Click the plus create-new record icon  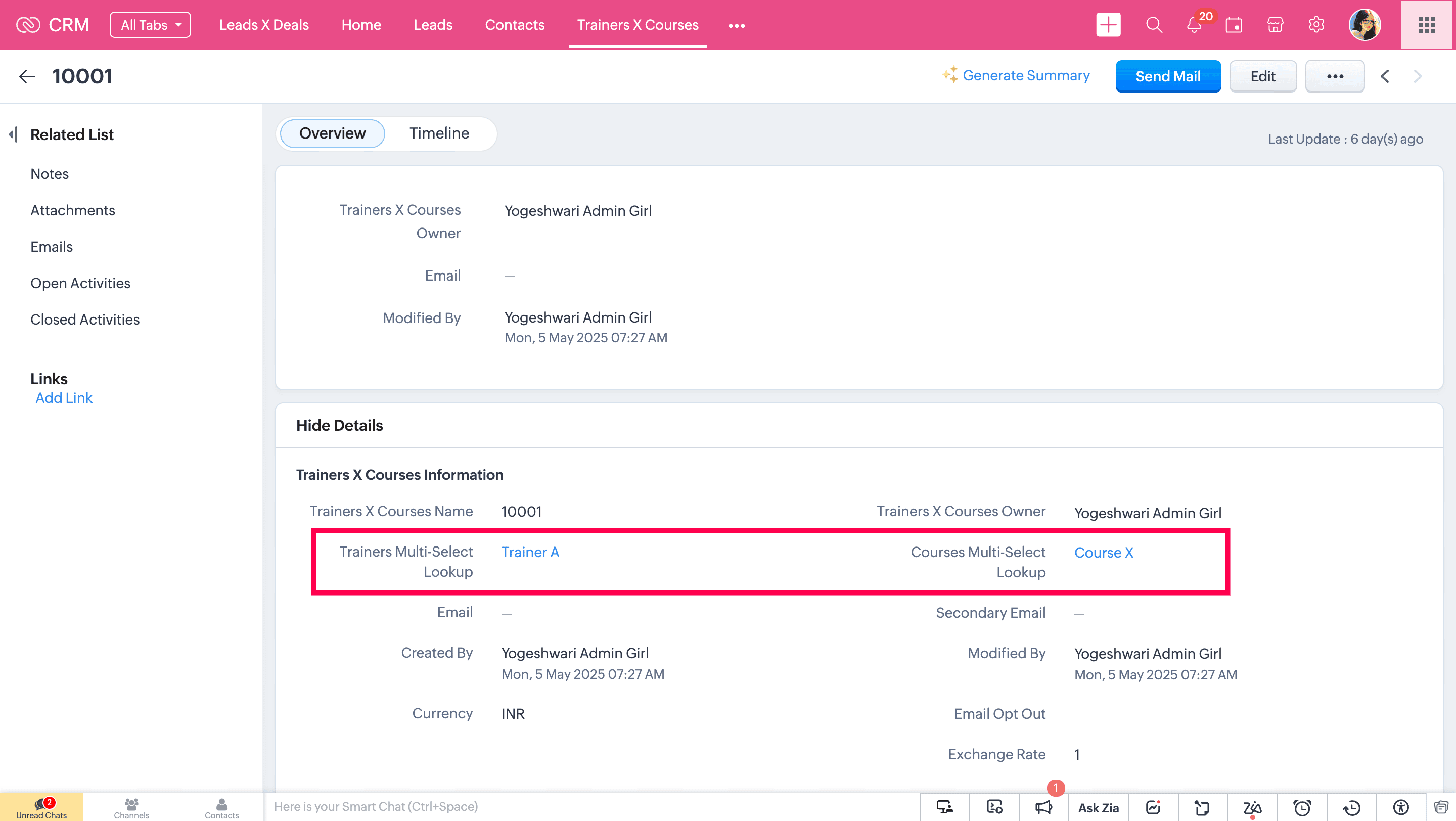point(1108,25)
